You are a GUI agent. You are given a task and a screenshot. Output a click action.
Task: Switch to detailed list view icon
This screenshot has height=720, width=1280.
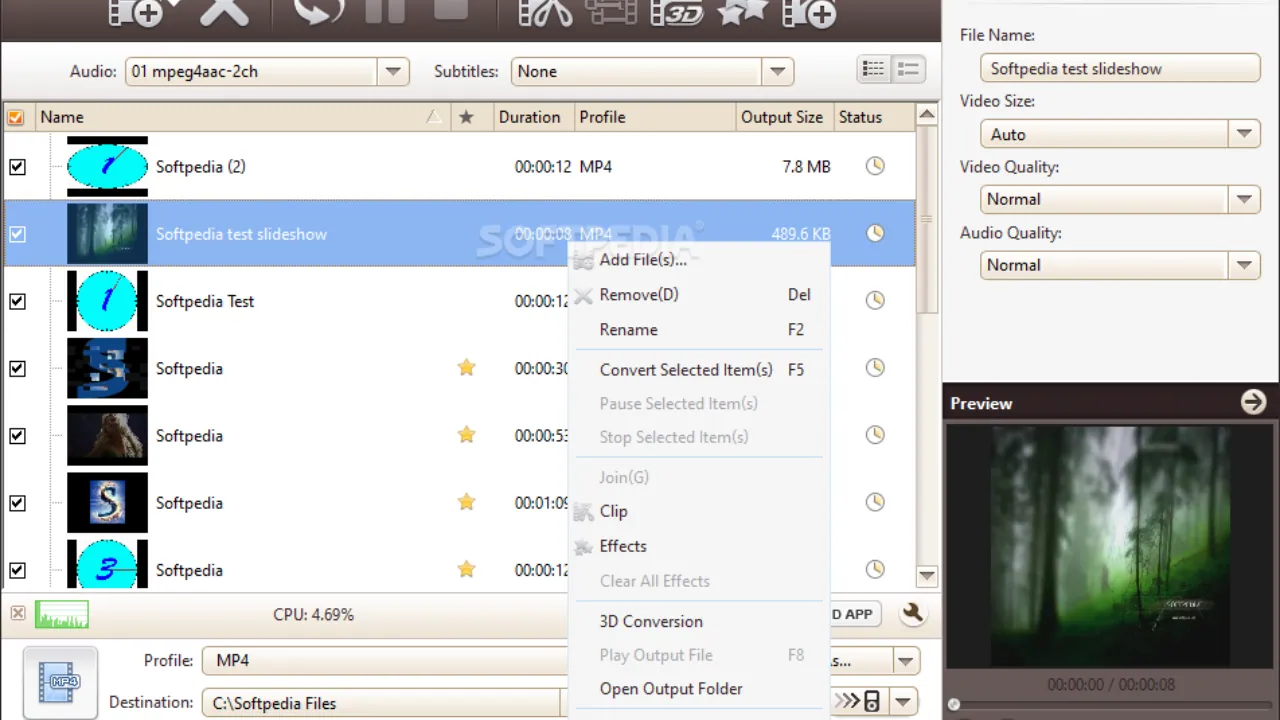[874, 69]
